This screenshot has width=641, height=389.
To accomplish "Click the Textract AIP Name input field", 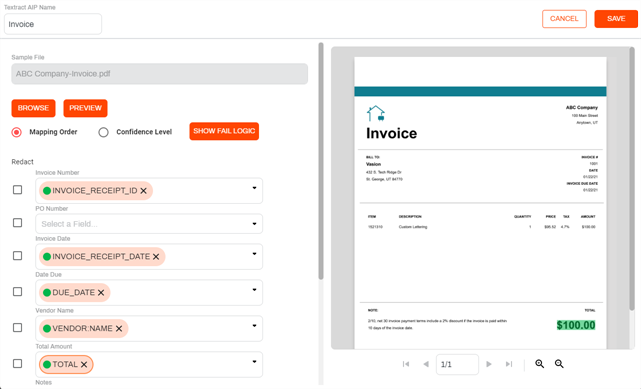I will pyautogui.click(x=53, y=24).
